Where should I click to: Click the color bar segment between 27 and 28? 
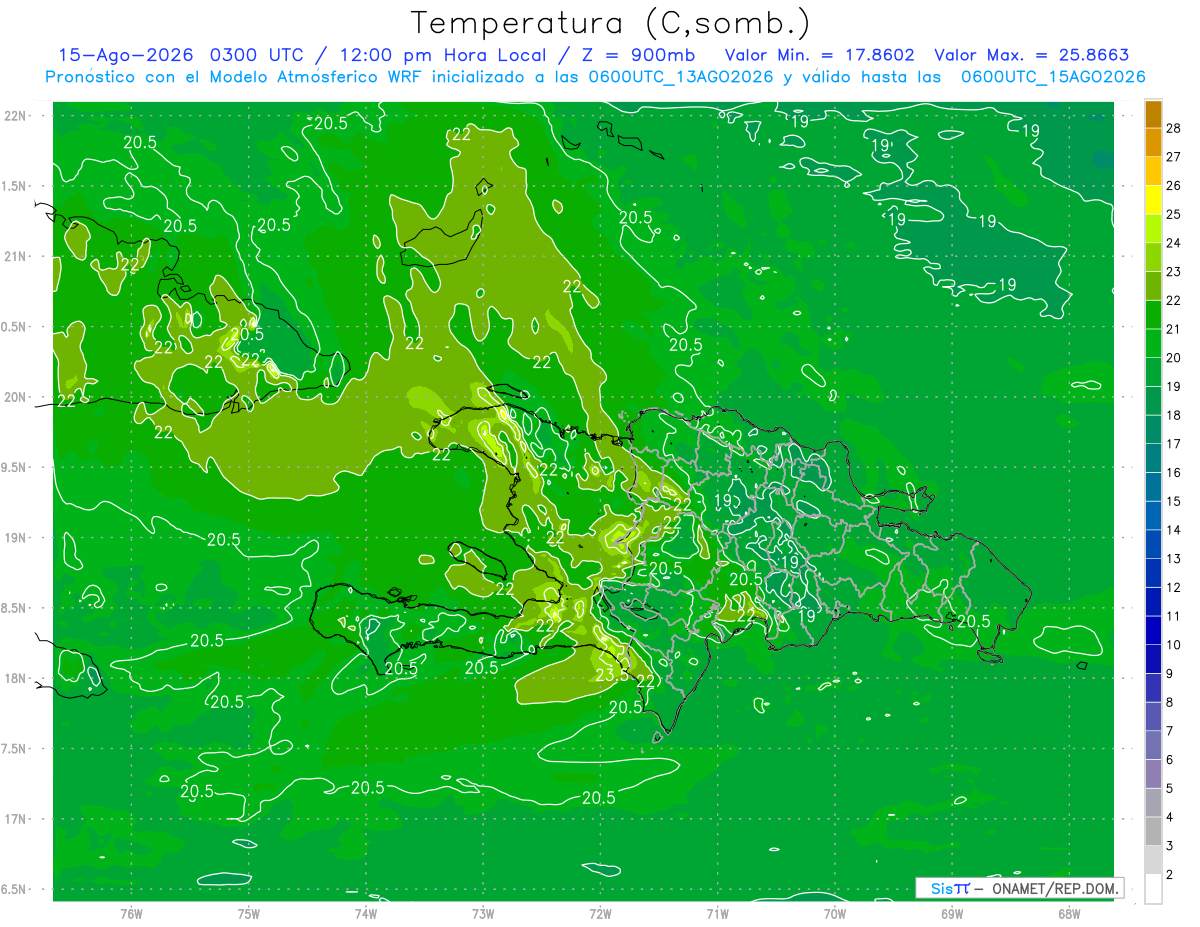[x=1153, y=143]
